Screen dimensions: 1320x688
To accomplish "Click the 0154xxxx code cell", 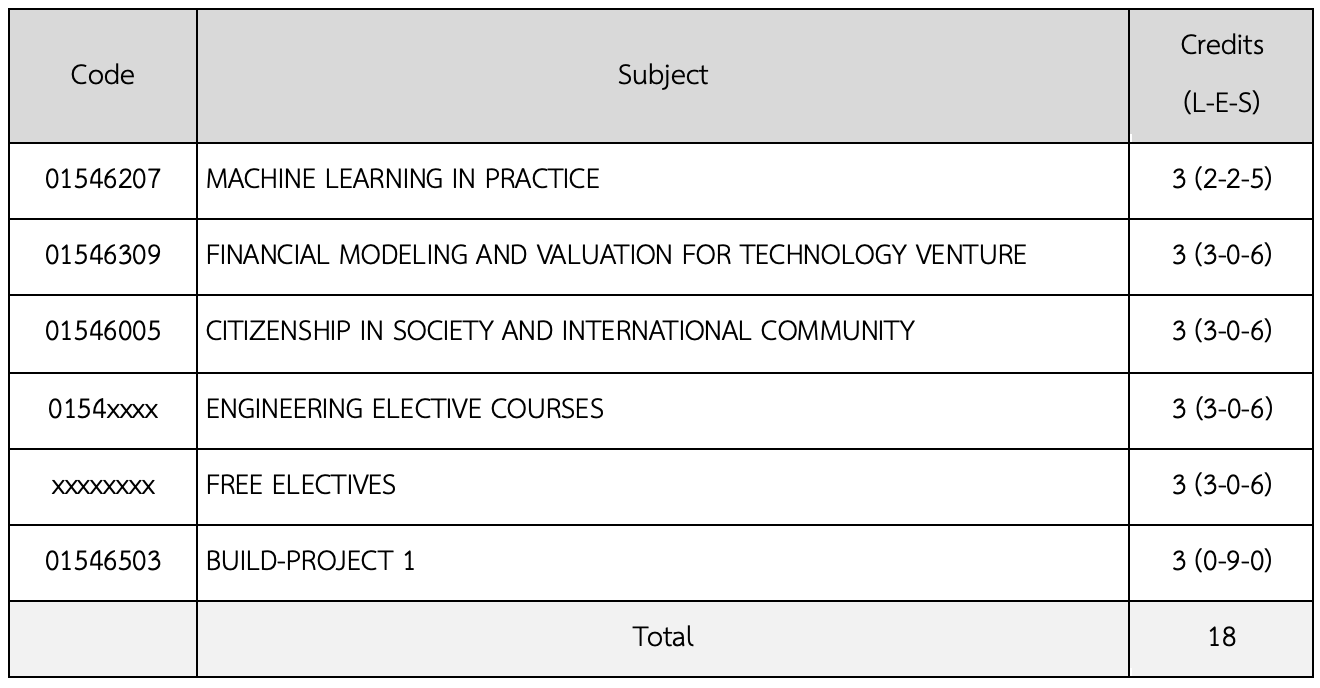I will click(103, 408).
